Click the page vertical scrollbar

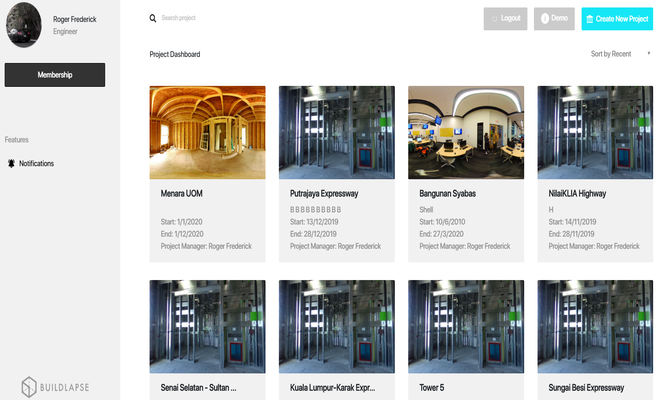(x=656, y=200)
